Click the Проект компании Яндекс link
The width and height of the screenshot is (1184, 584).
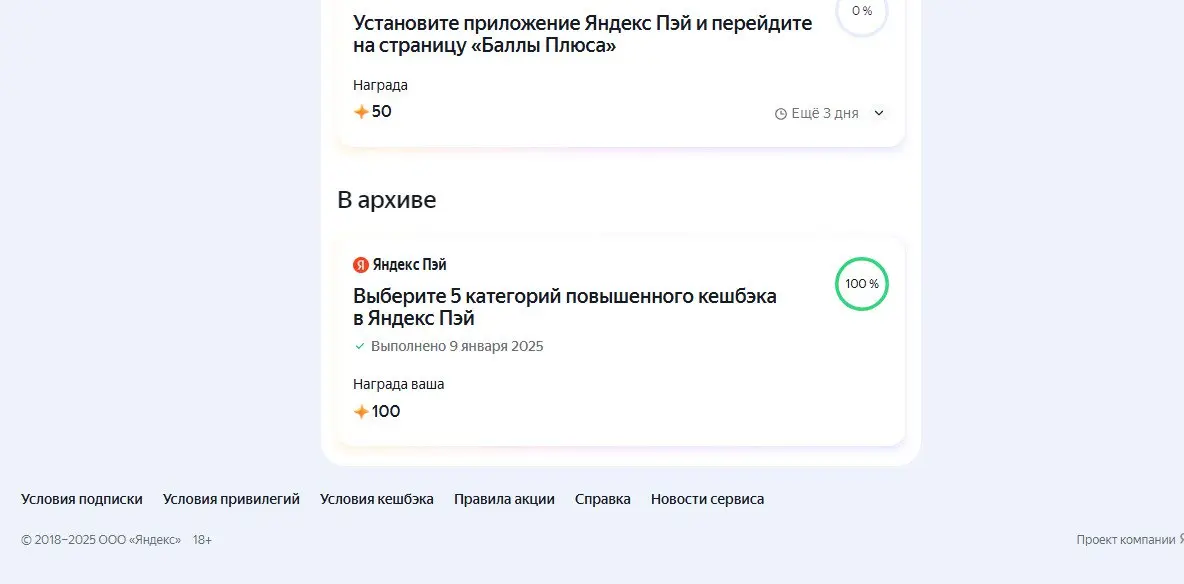point(1130,540)
